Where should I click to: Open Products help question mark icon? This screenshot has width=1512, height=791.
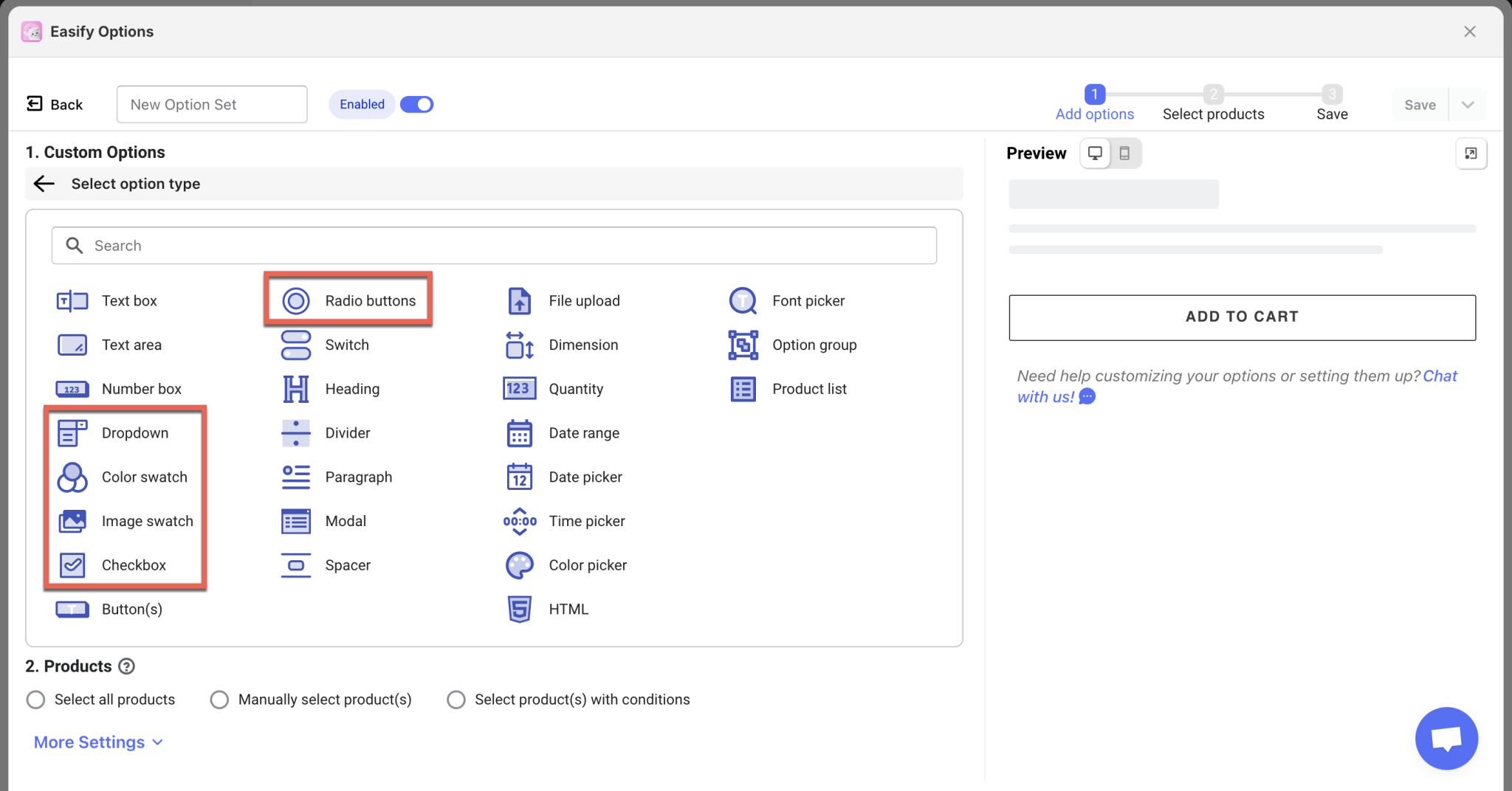[127, 666]
